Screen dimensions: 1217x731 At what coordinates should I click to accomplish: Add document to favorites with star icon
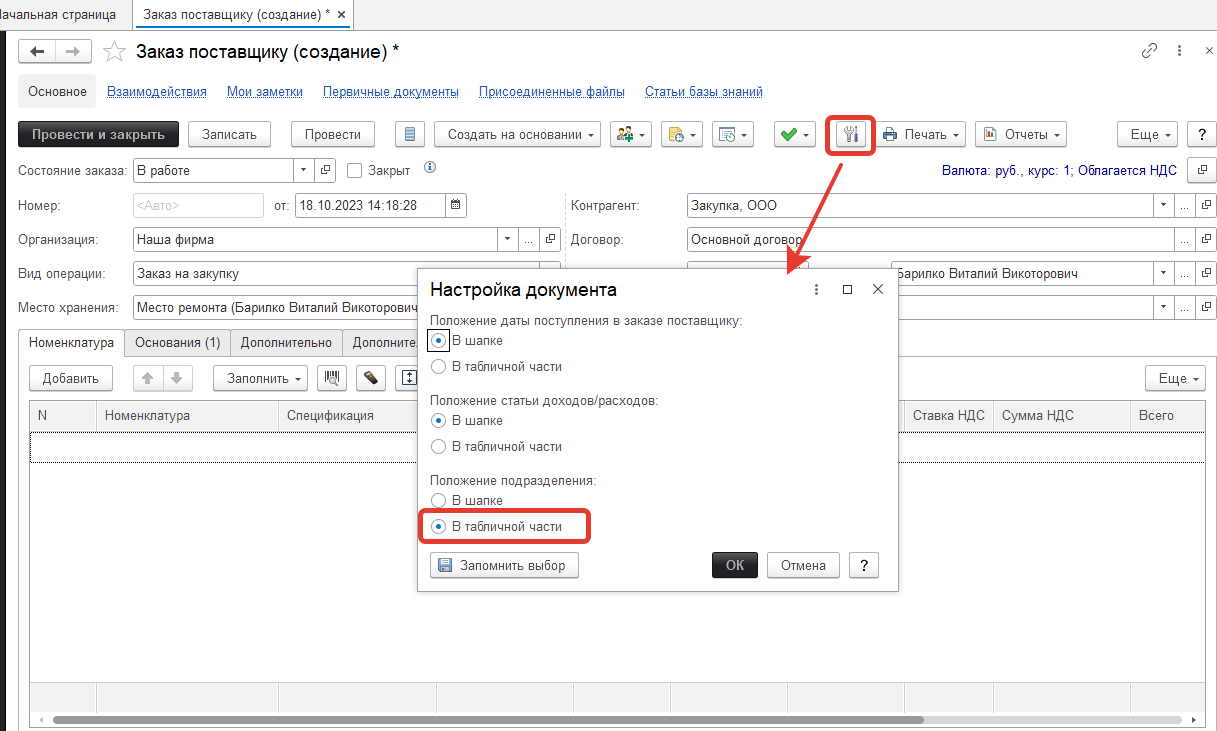(x=115, y=51)
